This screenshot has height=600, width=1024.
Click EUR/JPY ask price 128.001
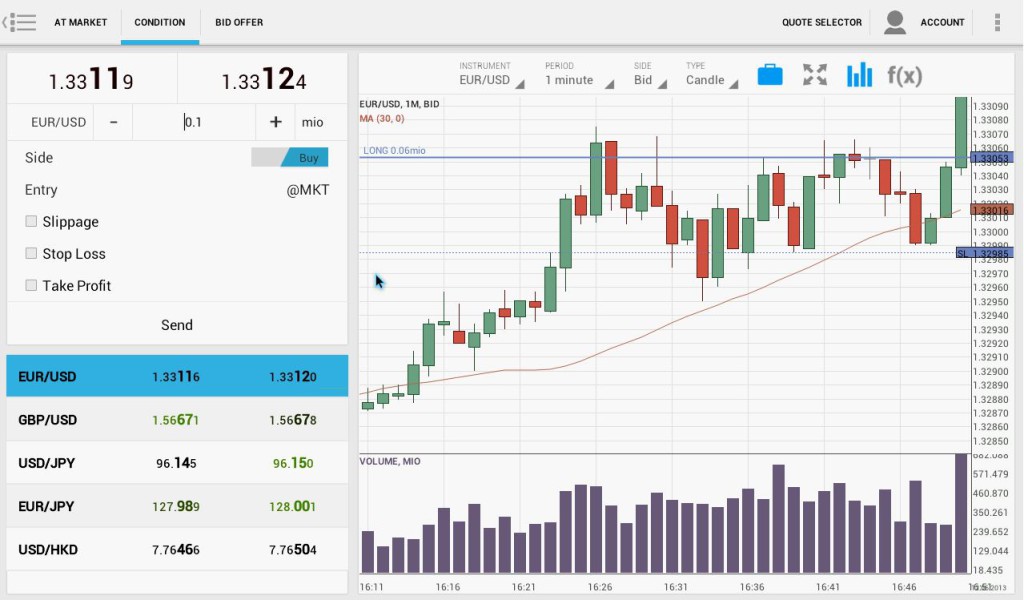tap(293, 506)
